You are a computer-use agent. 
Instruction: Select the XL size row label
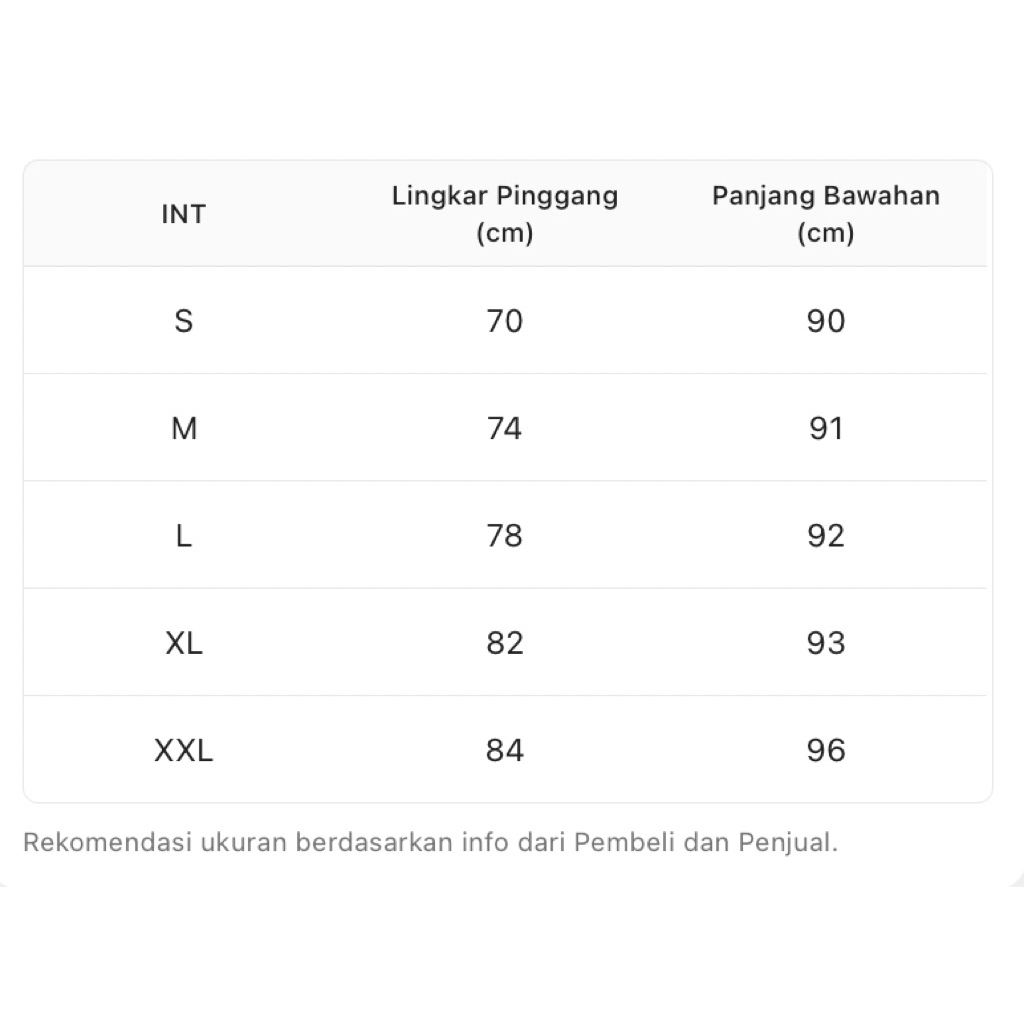[184, 643]
